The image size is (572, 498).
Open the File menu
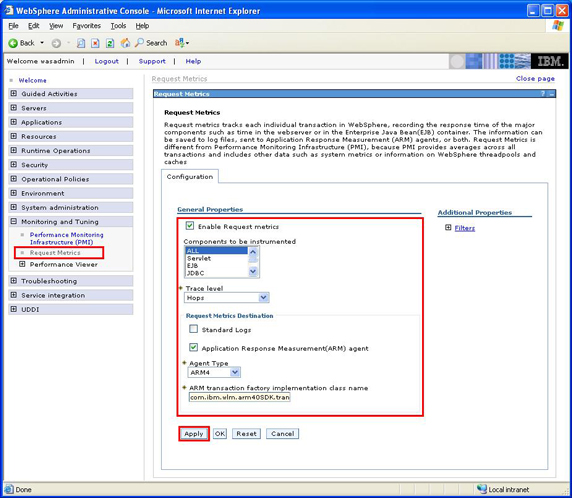[13, 26]
